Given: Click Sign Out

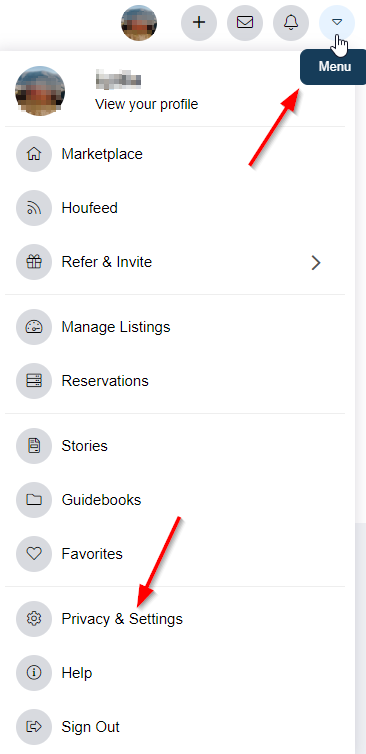Looking at the screenshot, I should [175, 727].
